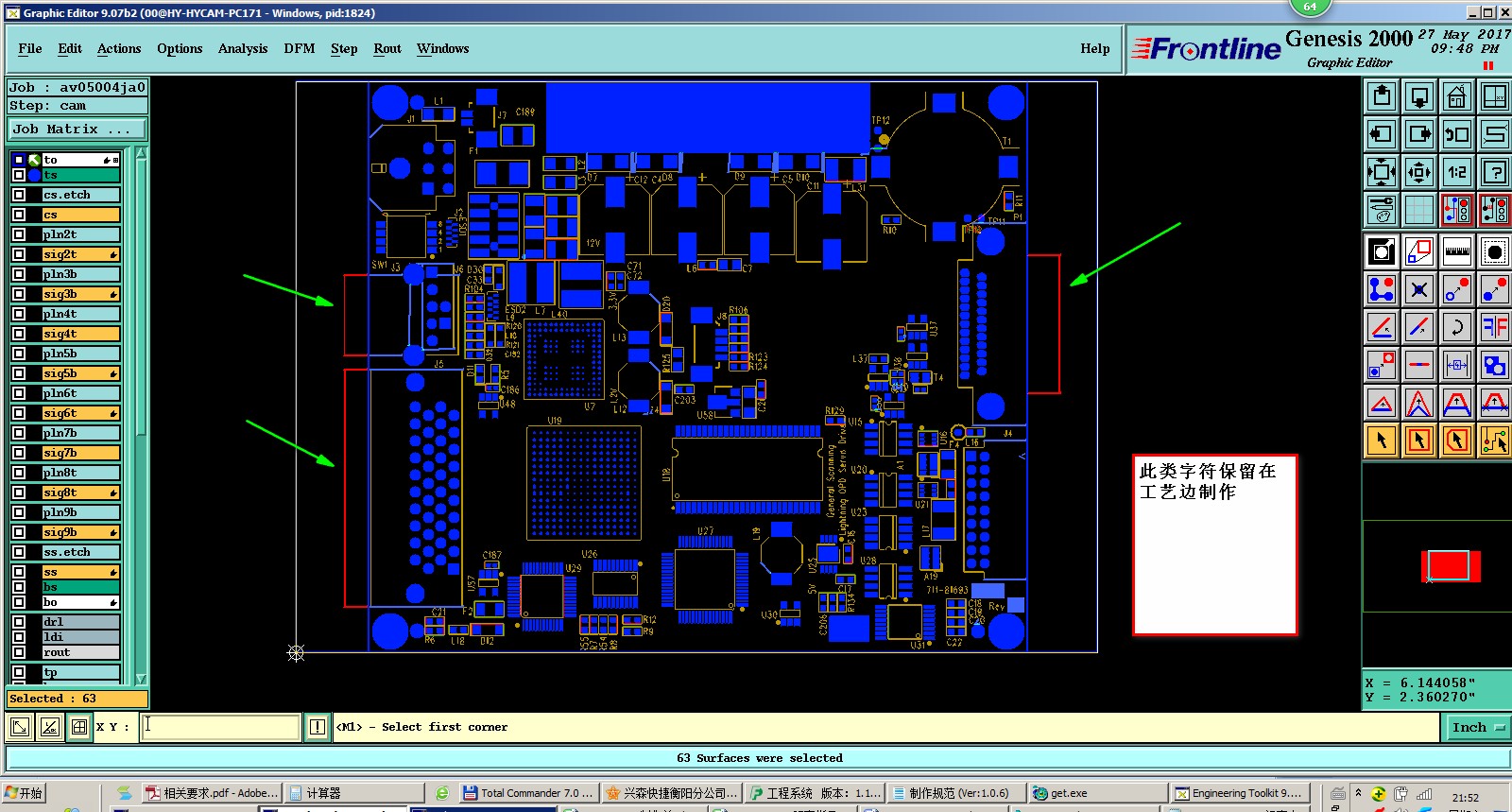Click the Home view icon

(x=1456, y=96)
